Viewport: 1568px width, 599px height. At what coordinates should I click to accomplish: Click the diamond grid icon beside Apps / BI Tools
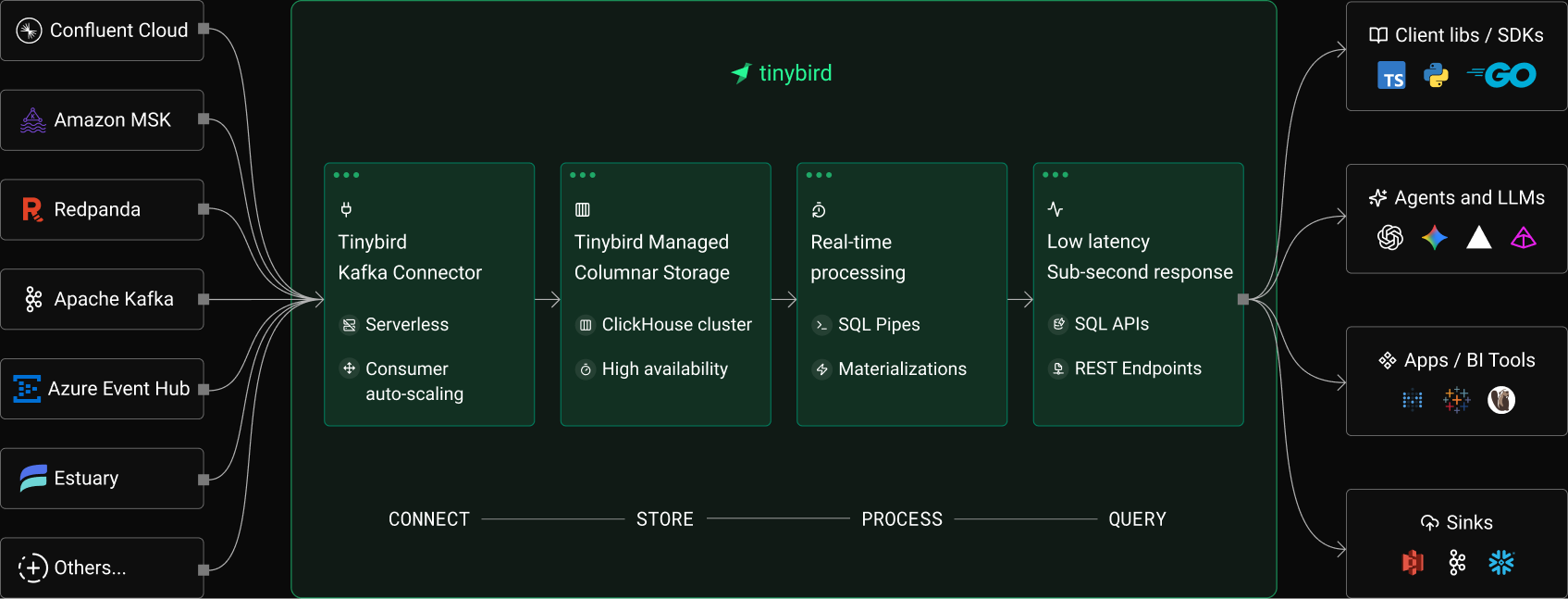pyautogui.click(x=1388, y=360)
